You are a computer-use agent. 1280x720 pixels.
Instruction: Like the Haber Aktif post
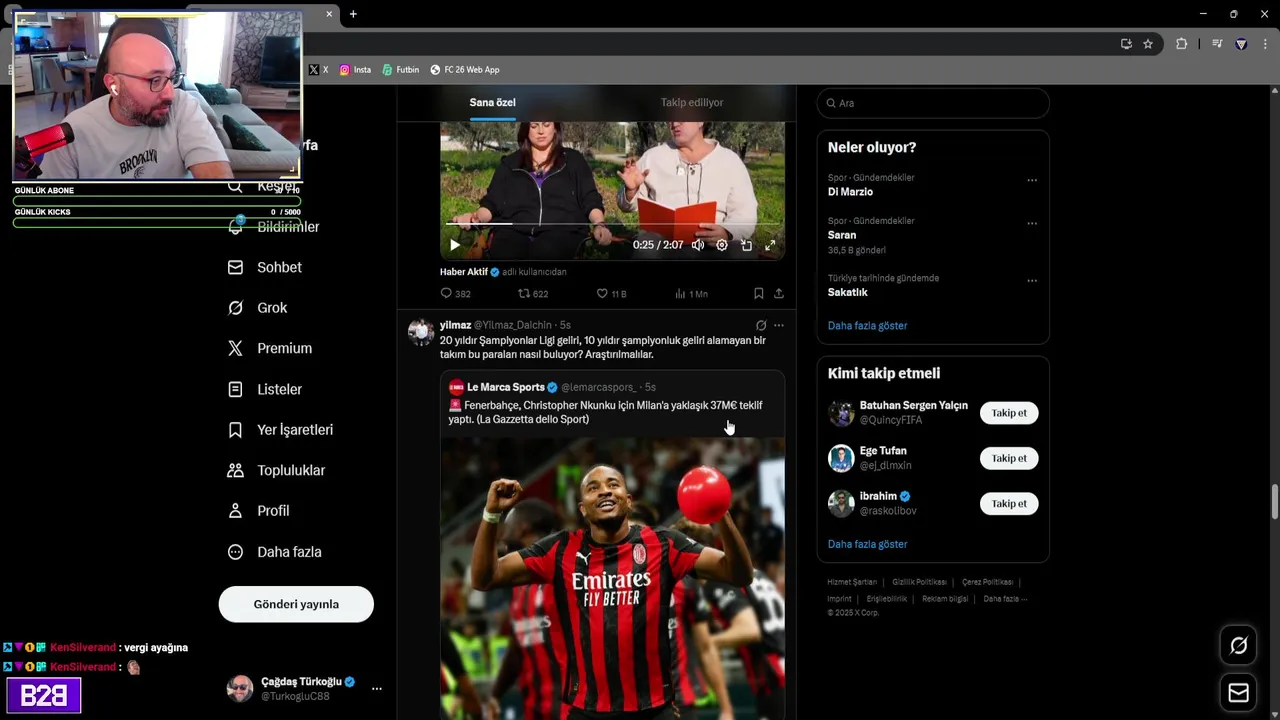point(611,294)
